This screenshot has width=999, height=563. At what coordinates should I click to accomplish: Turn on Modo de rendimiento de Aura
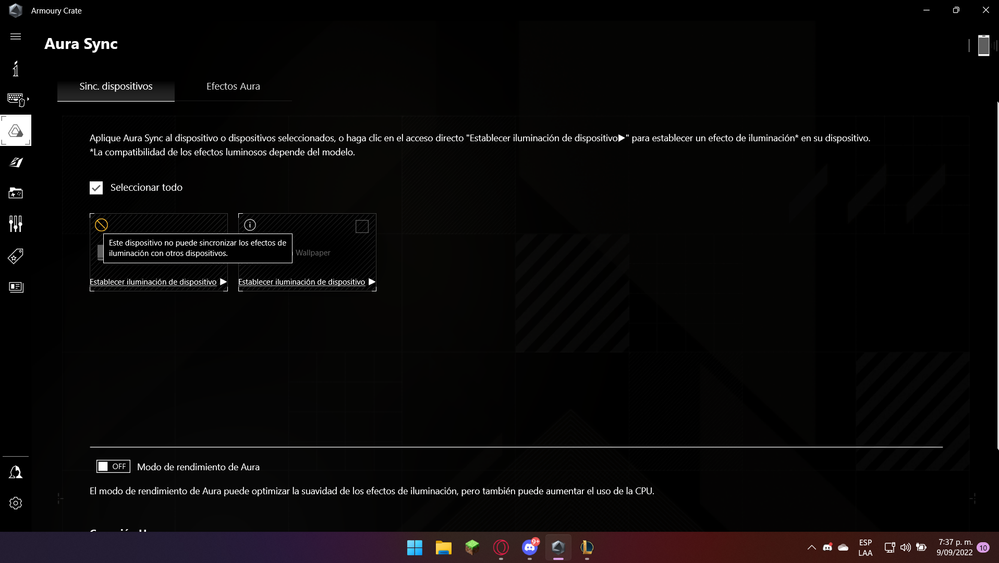pyautogui.click(x=113, y=466)
